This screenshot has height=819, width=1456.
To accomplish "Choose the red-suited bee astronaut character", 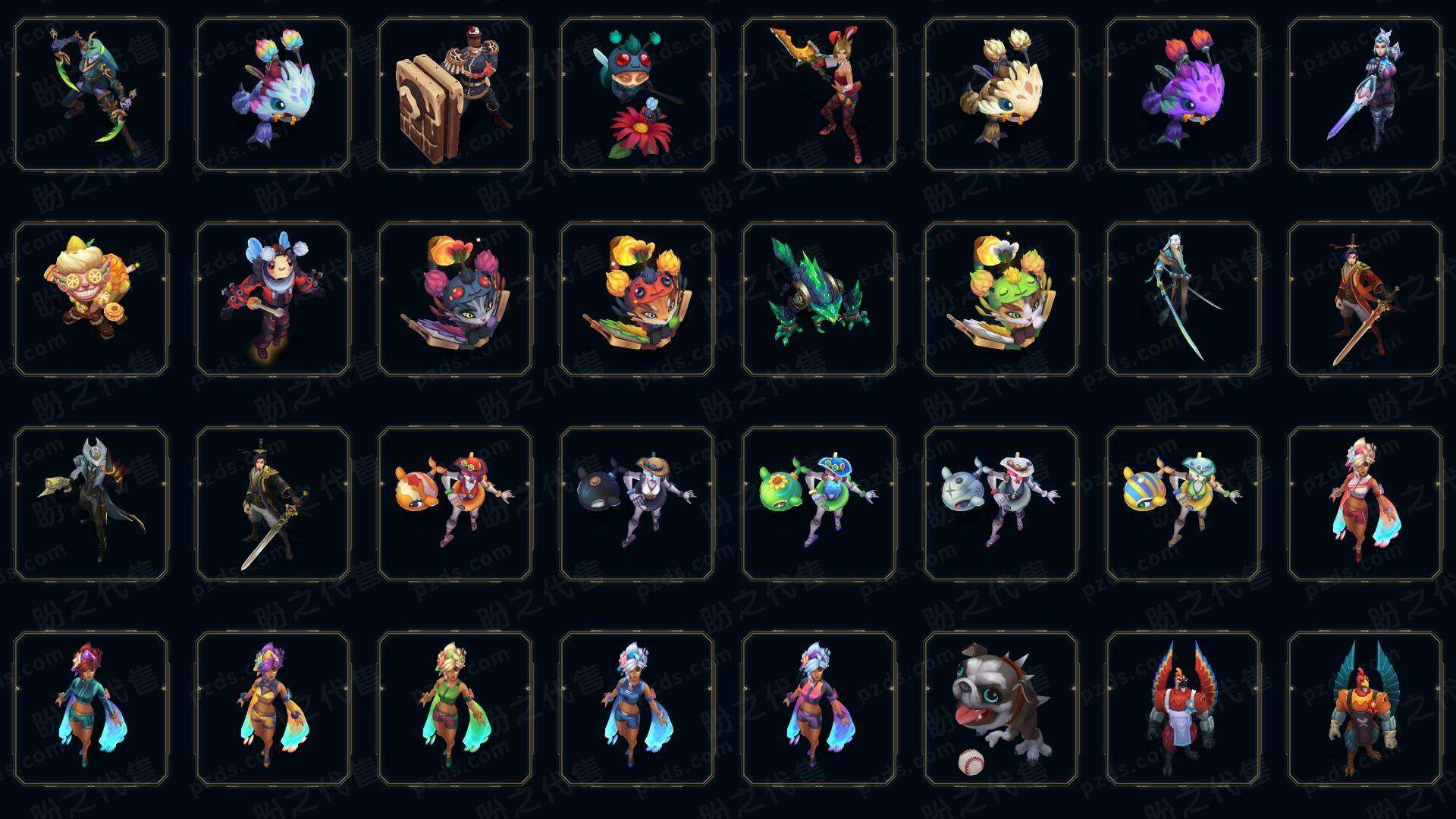I will point(273,299).
